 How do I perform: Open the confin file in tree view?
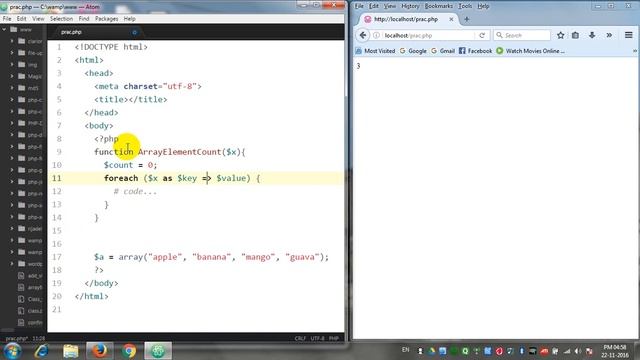point(30,322)
